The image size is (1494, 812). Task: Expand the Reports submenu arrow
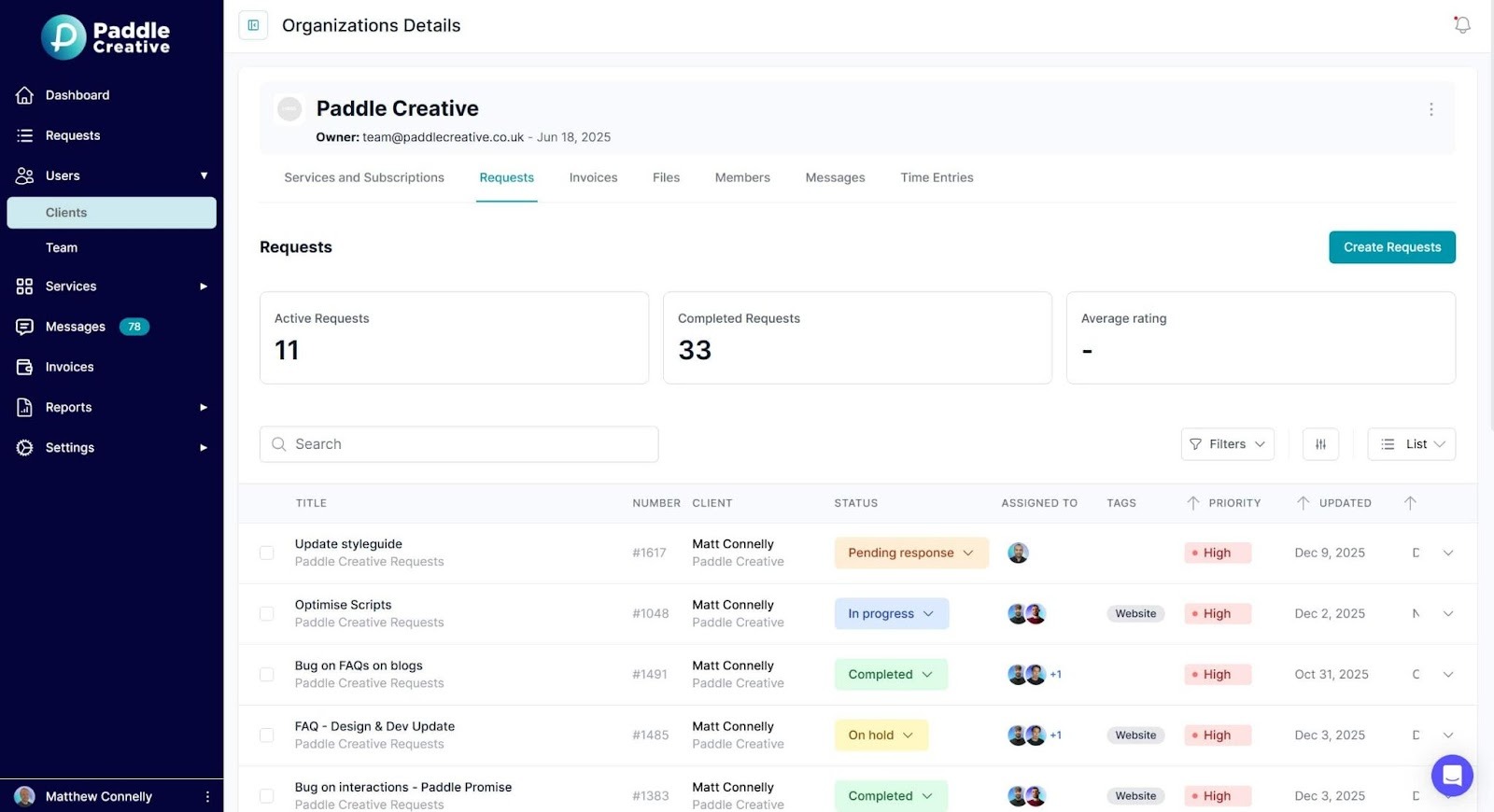coord(204,407)
